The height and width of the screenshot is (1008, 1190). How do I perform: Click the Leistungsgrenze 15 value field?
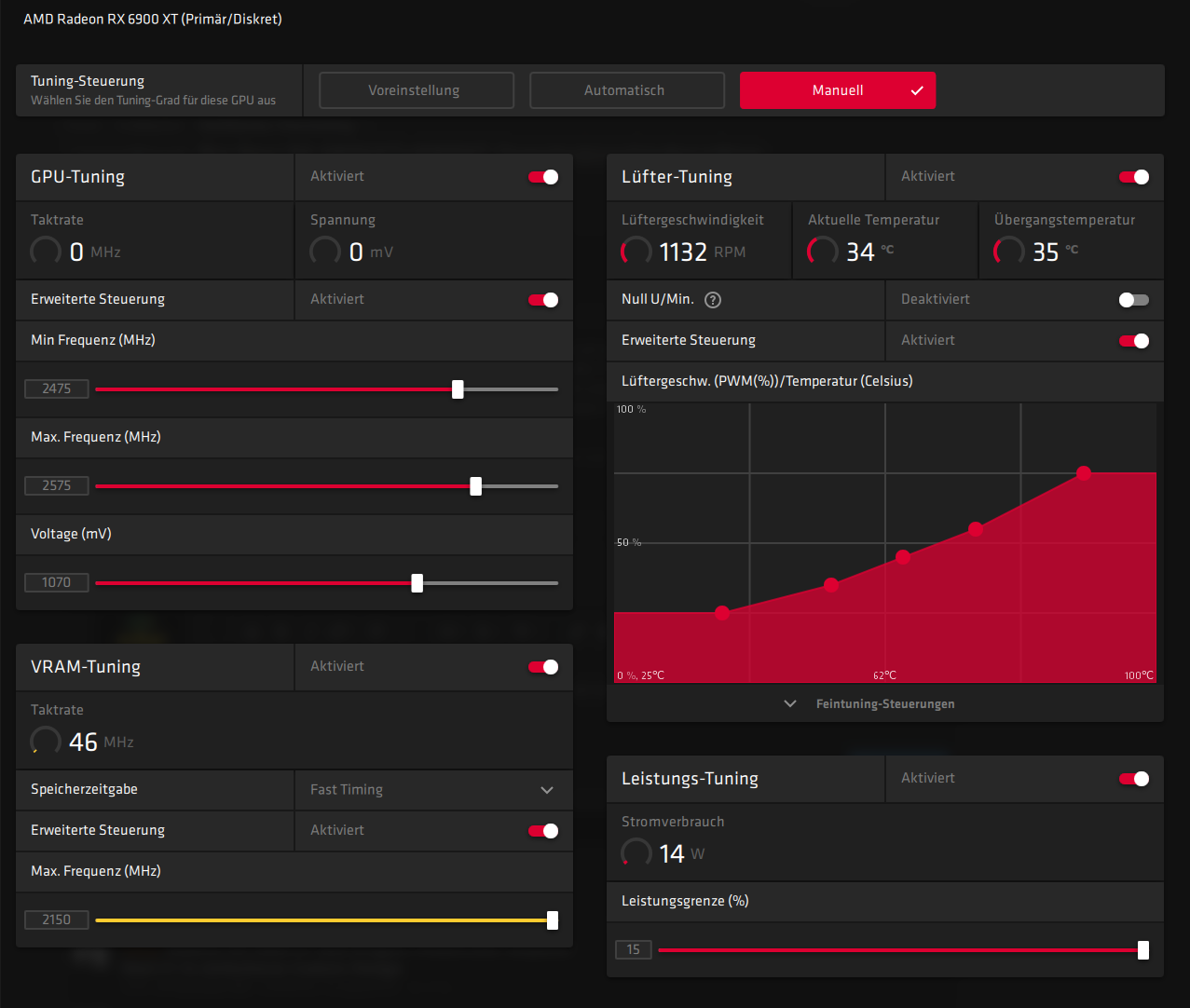[x=634, y=949]
